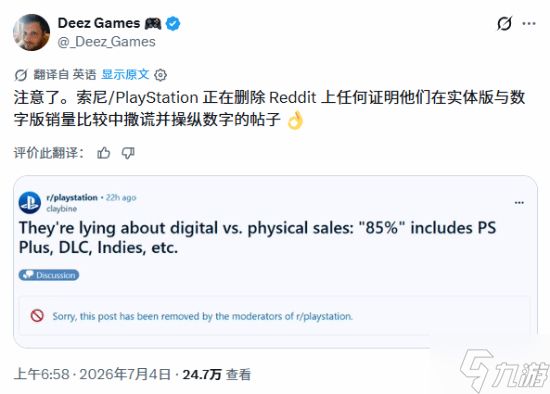Select the Discussion flair tag
The image size is (550, 394).
click(x=49, y=275)
